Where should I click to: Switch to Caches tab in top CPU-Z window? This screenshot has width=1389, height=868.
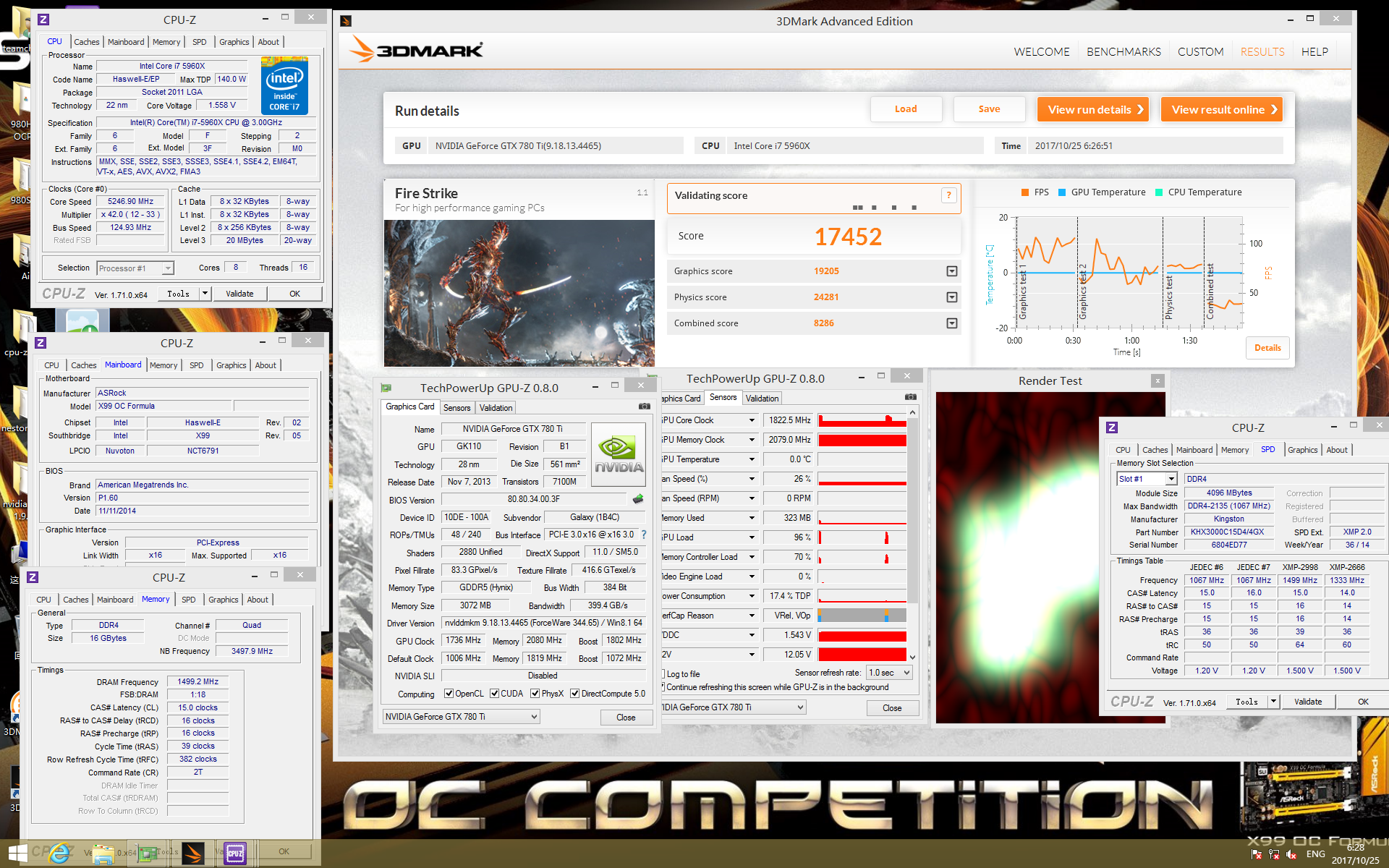tap(87, 42)
